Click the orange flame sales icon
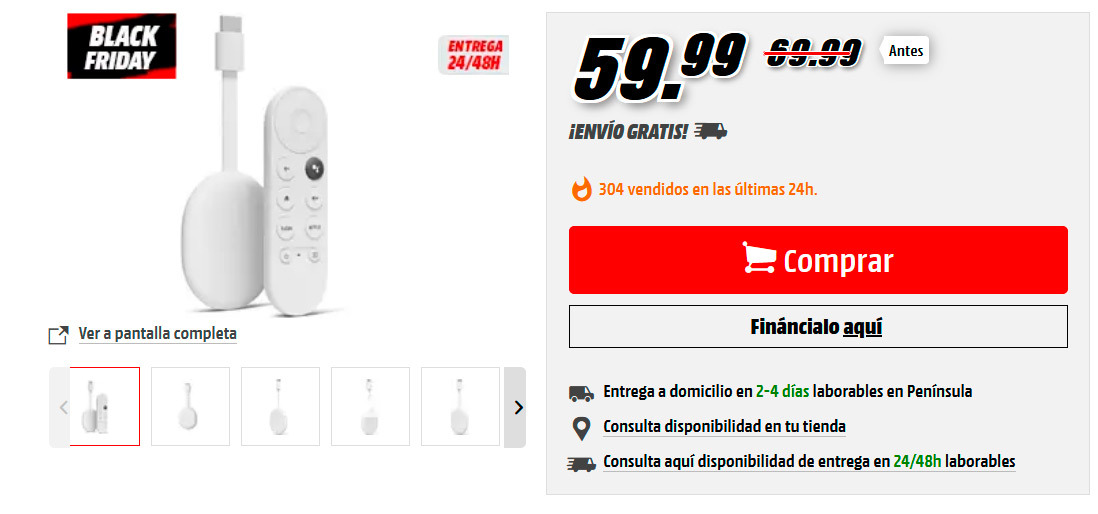Viewport: 1098px width, 514px height. click(x=581, y=189)
